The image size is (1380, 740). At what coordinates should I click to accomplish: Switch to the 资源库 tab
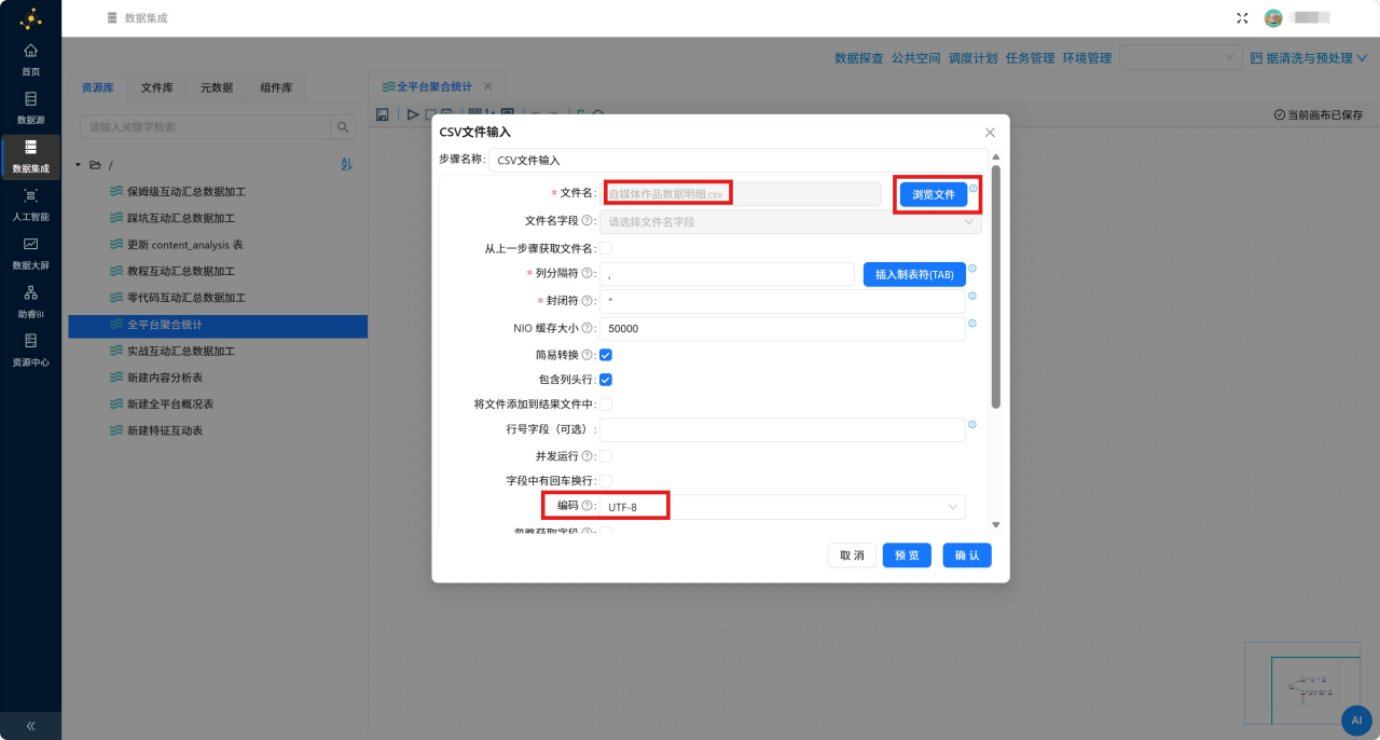tap(98, 88)
